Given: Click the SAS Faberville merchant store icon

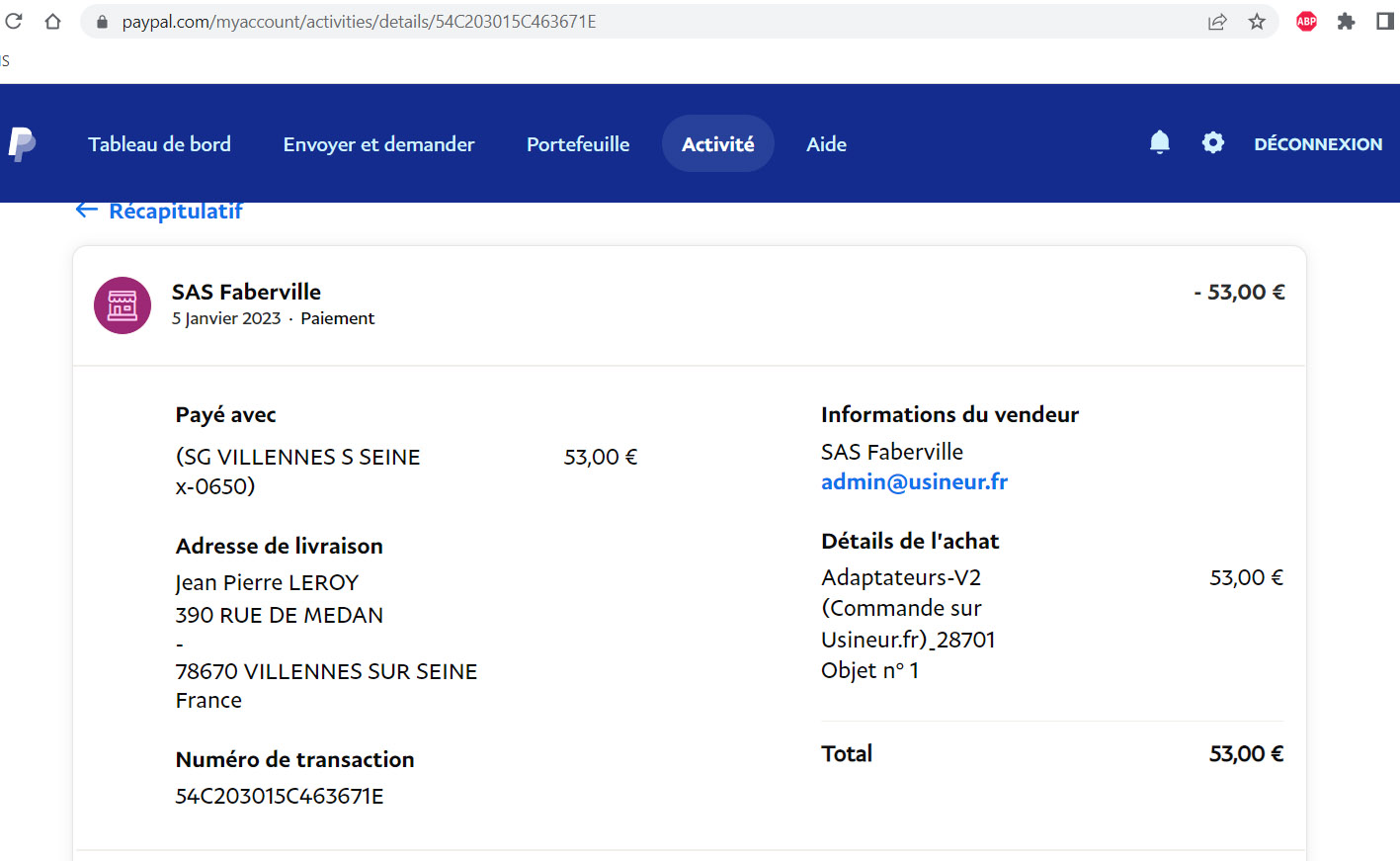Looking at the screenshot, I should [123, 305].
